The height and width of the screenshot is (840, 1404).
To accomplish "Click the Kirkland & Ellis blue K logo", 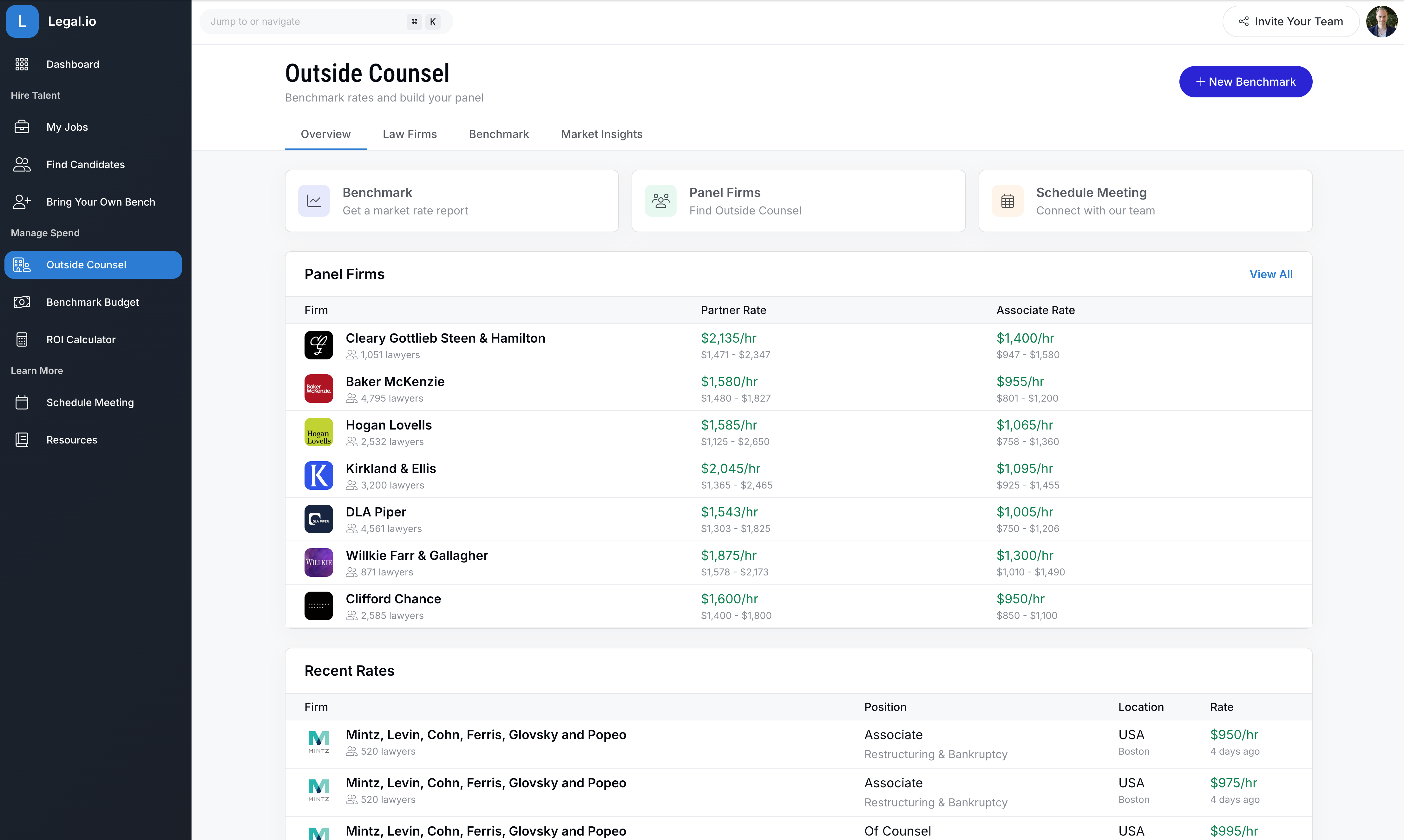I will point(318,476).
